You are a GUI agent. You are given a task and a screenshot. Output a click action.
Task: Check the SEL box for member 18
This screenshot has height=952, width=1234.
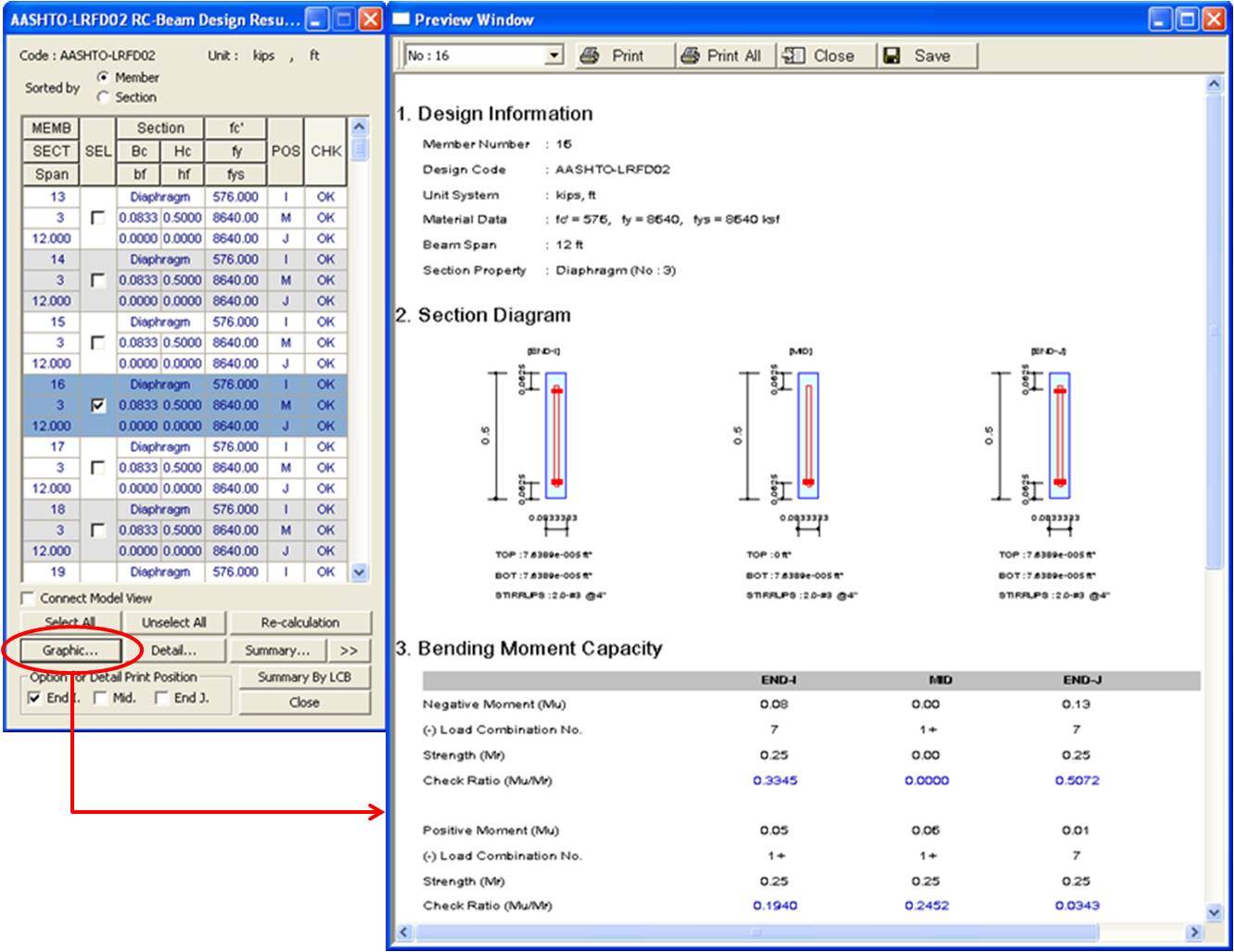point(98,530)
